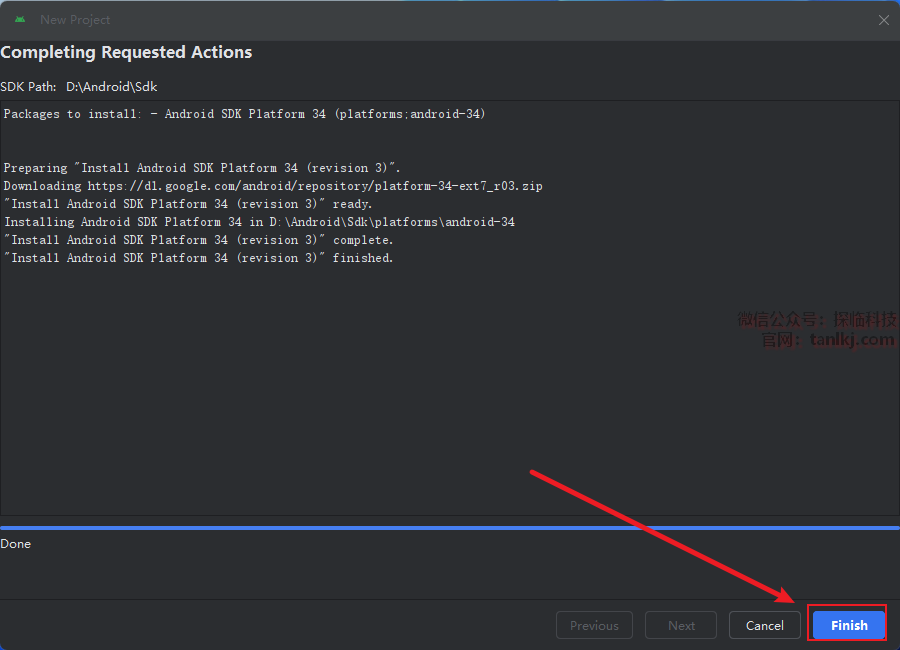Click the log line ending in complete

[x=198, y=240]
